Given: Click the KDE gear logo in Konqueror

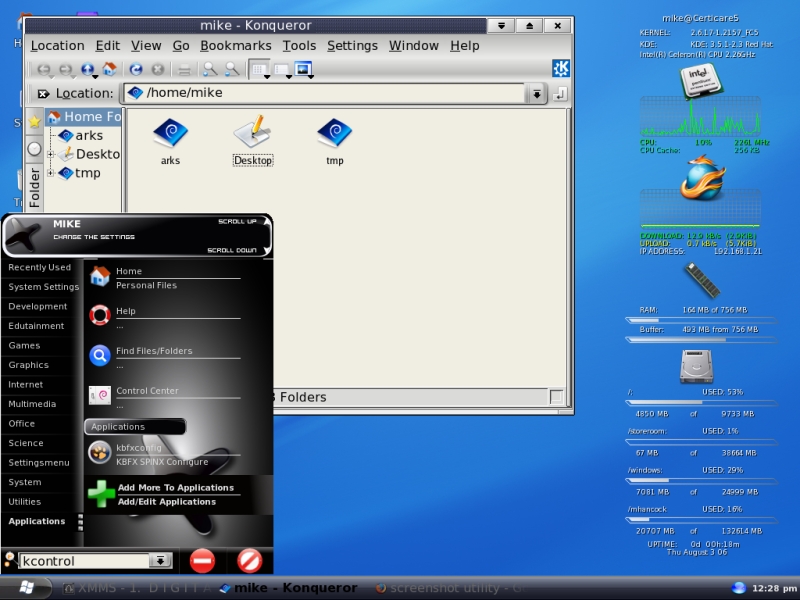Looking at the screenshot, I should point(561,68).
